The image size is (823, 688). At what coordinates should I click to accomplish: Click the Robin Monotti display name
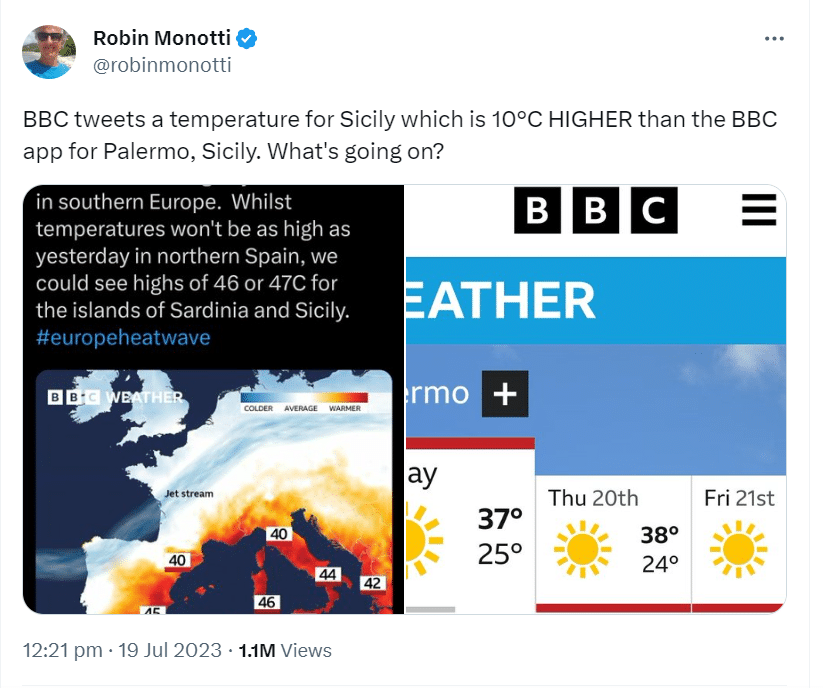(162, 38)
